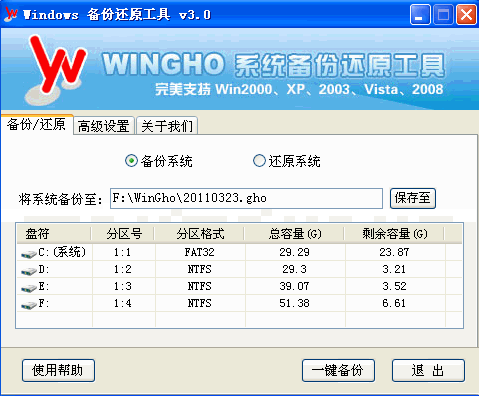Image resolution: width=479 pixels, height=396 pixels.
Task: Click partition number 1:4
Action: [x=122, y=303]
